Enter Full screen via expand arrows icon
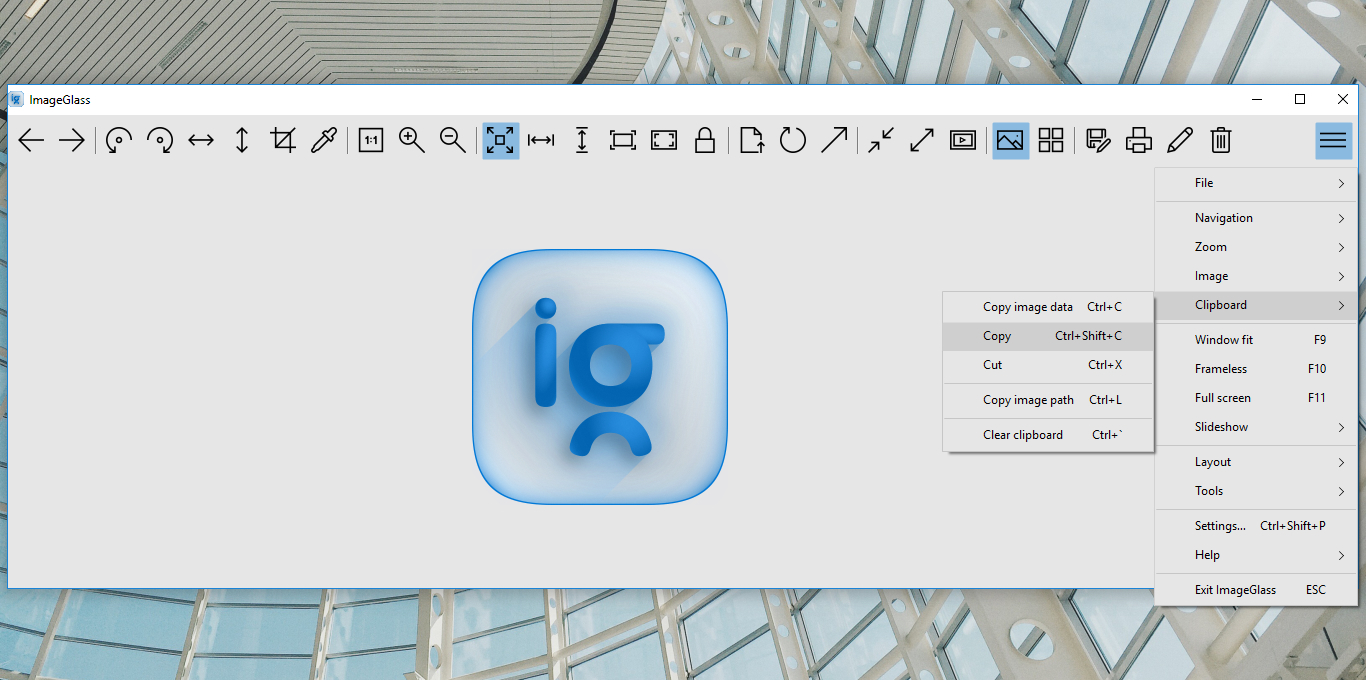Image resolution: width=1366 pixels, height=680 pixels. pyautogui.click(x=922, y=141)
